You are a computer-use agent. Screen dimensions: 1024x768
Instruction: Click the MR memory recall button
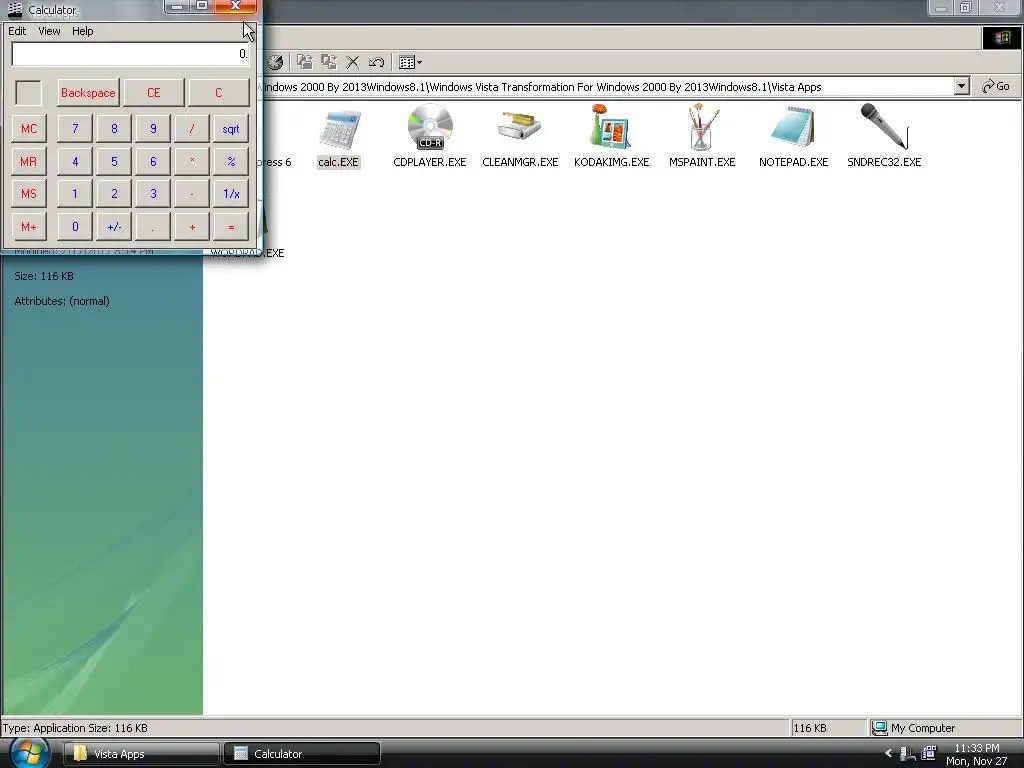29,161
